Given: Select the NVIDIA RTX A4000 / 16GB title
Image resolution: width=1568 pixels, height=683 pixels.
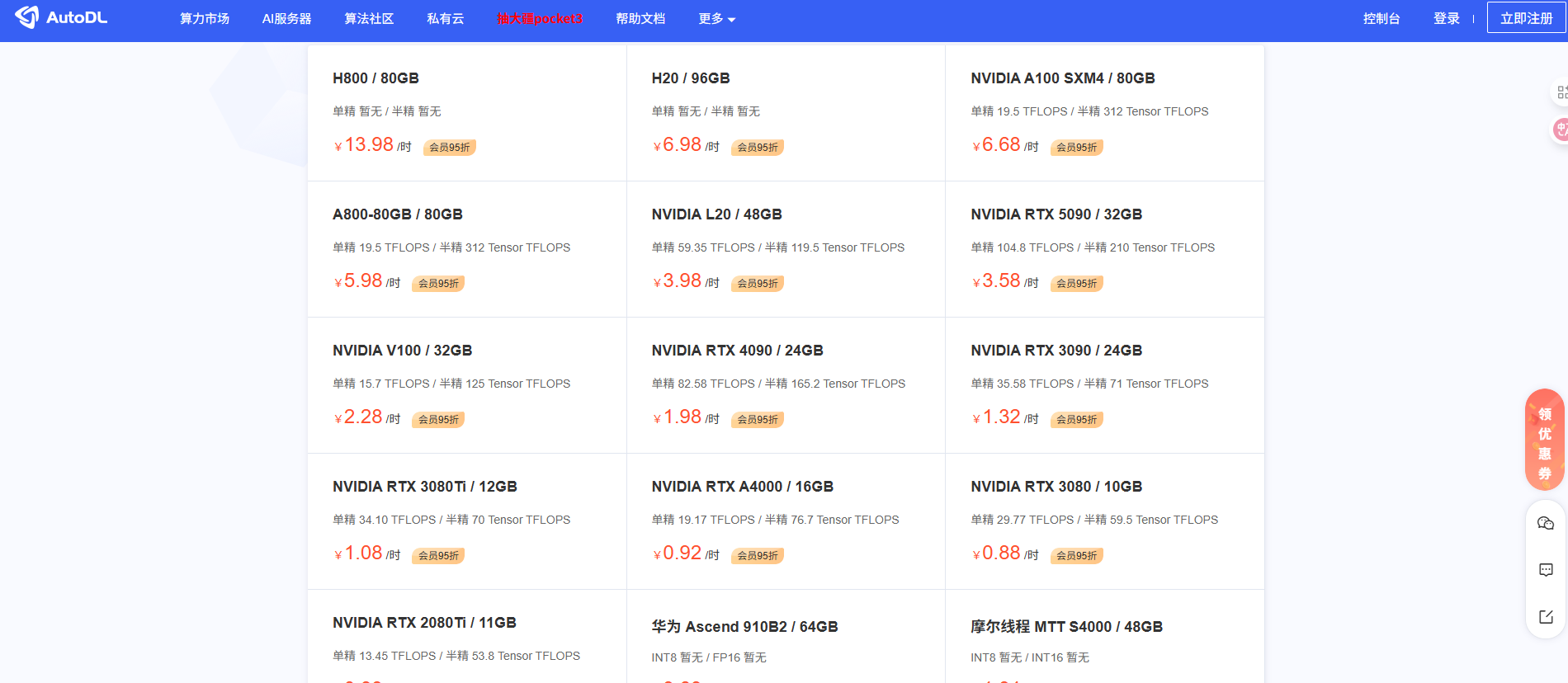Looking at the screenshot, I should [743, 487].
